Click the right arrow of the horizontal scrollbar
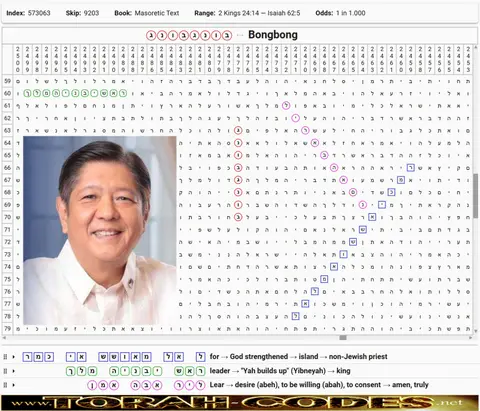Image resolution: width=480 pixels, height=411 pixels. [470, 338]
